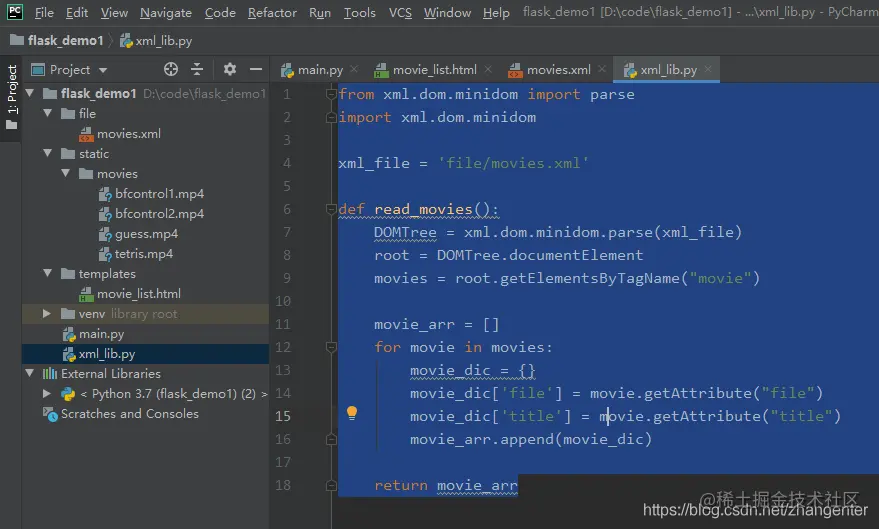Click the return movie_arr statement
Viewport: 879px width, 529px height.
click(x=446, y=485)
